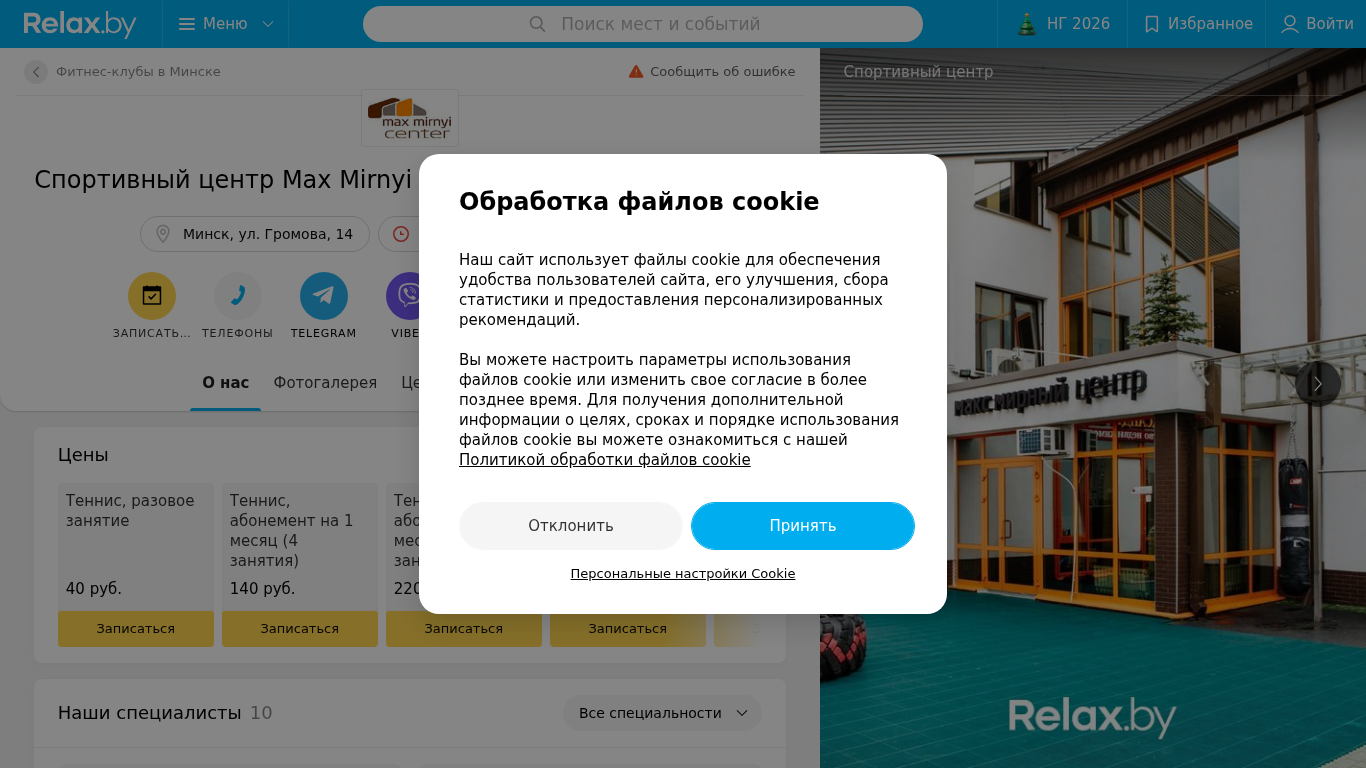
Task: Accept cookies with Принять button
Action: coord(803,526)
